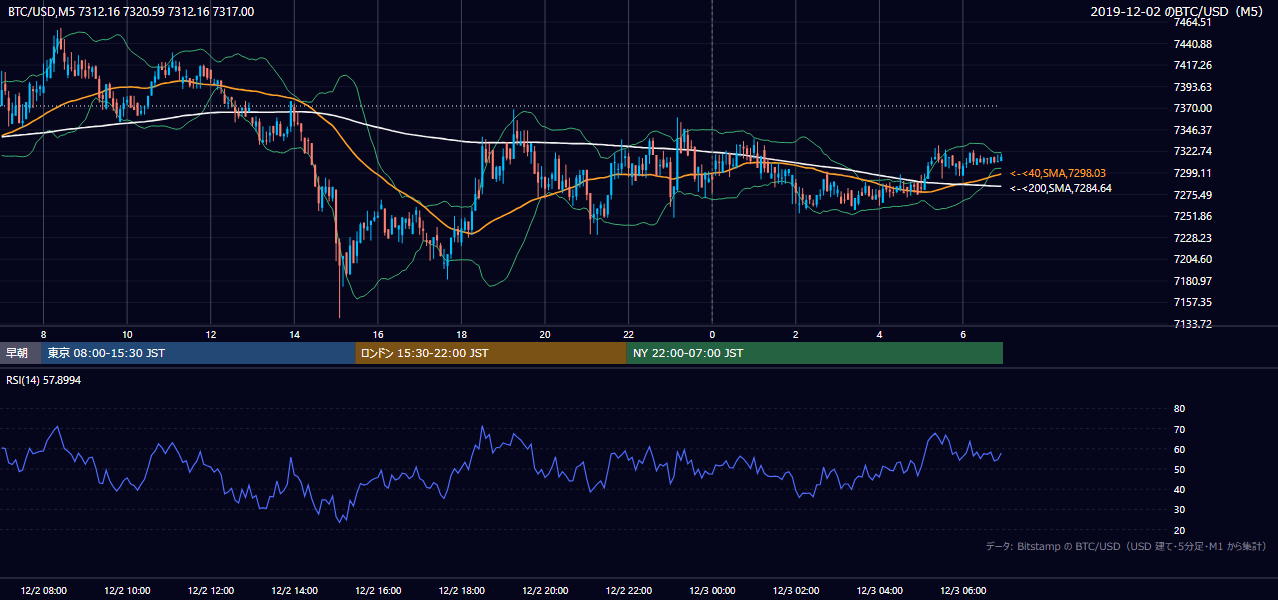Click the 12/3 02:00 time label
Image resolution: width=1278 pixels, height=600 pixels.
(x=796, y=591)
